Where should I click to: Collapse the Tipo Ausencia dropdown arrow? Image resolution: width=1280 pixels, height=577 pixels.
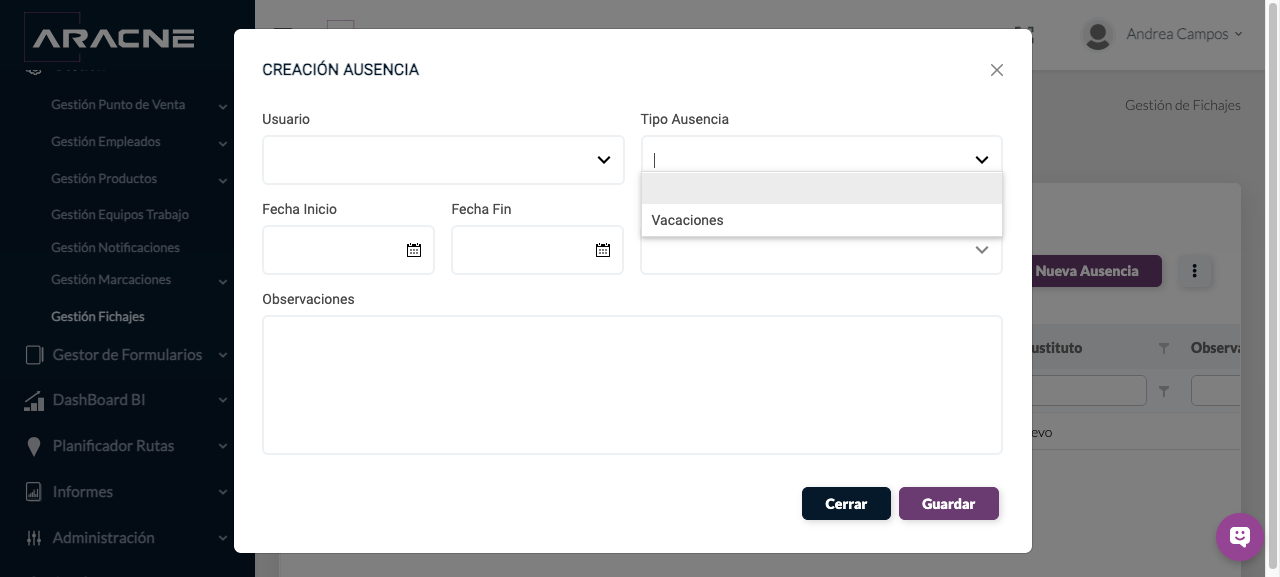(982, 160)
